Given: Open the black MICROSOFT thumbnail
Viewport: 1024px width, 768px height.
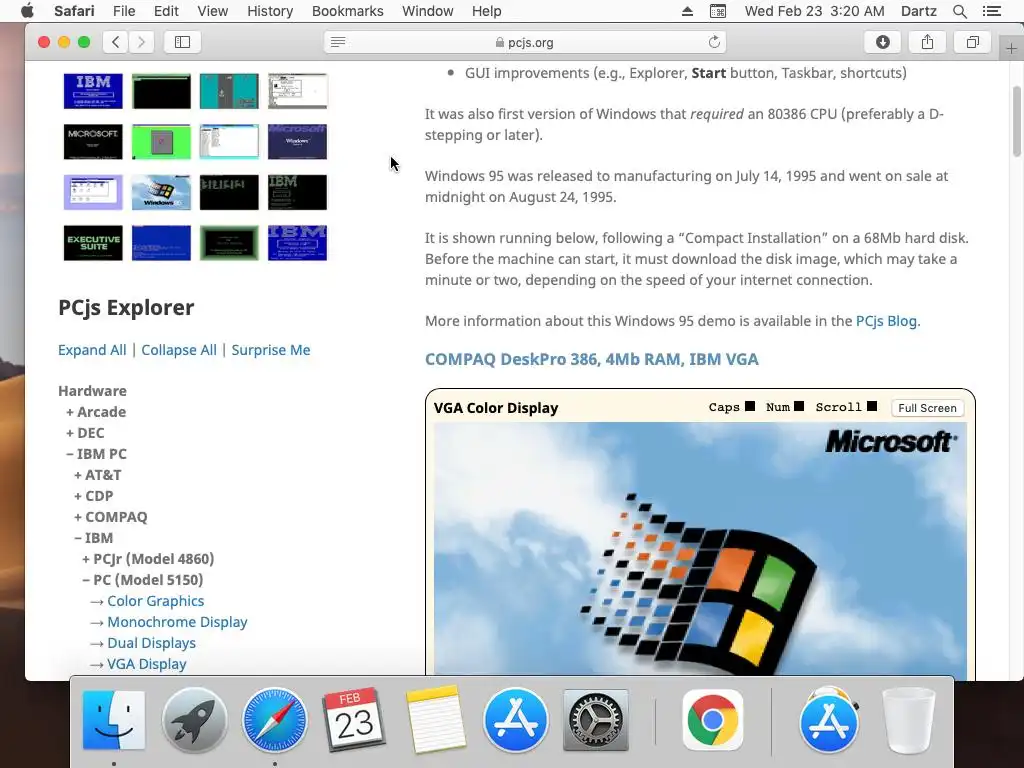Looking at the screenshot, I should click(93, 142).
